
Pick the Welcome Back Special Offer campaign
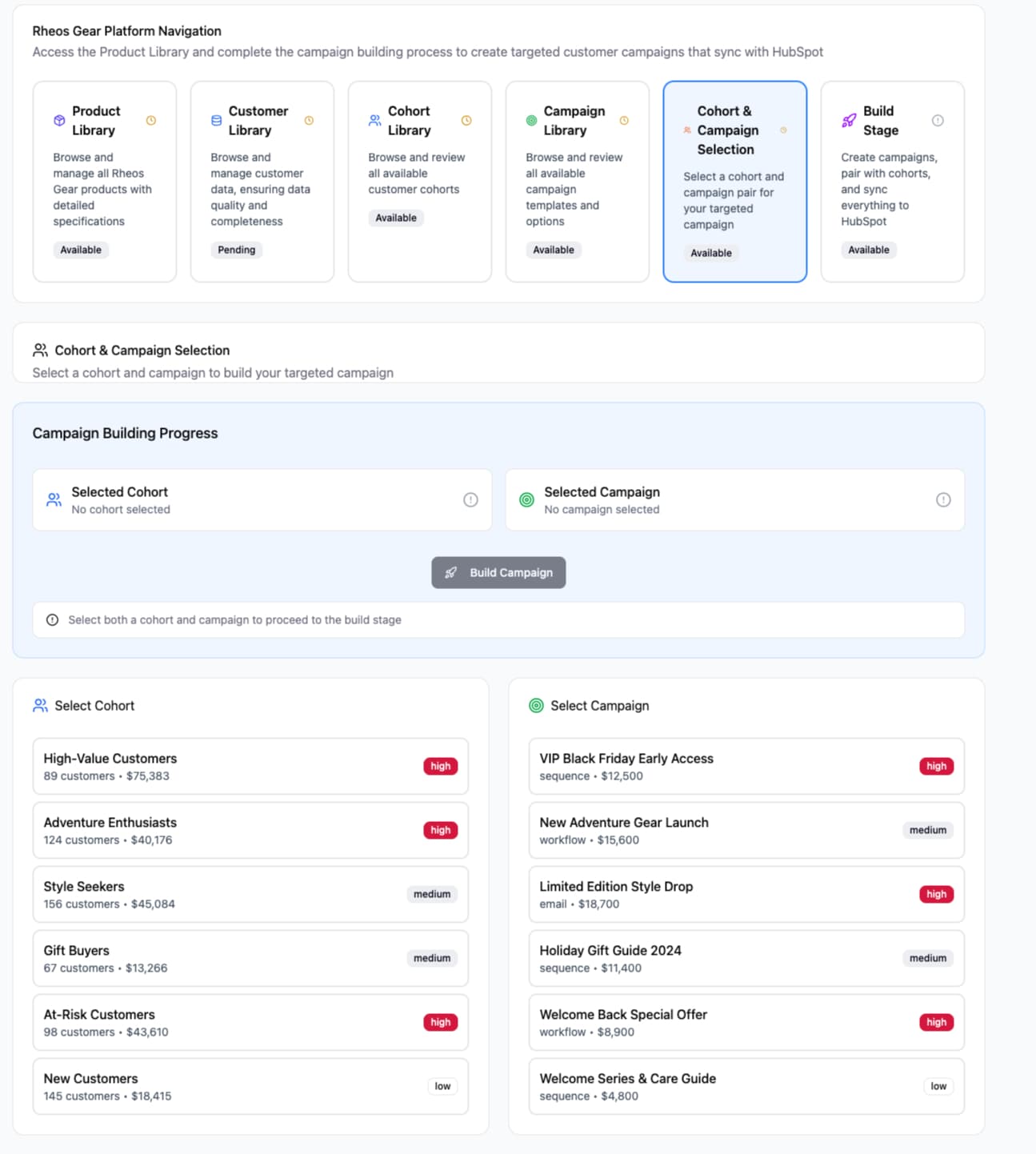pos(746,1022)
